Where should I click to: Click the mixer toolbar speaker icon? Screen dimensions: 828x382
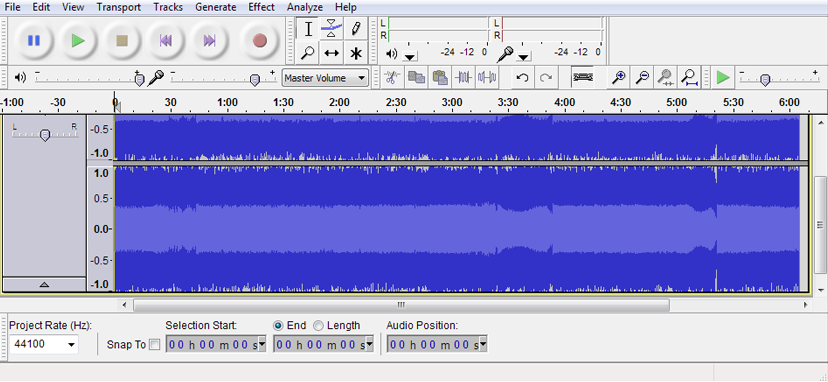[x=20, y=78]
